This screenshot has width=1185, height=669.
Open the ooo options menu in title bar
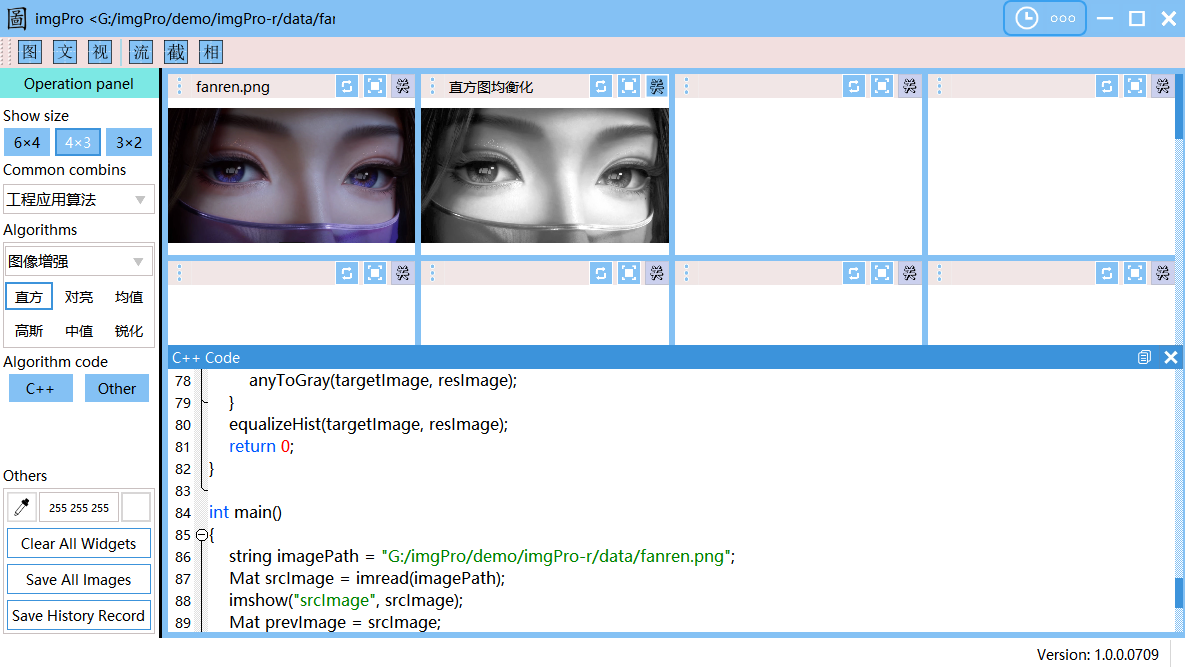point(1063,17)
